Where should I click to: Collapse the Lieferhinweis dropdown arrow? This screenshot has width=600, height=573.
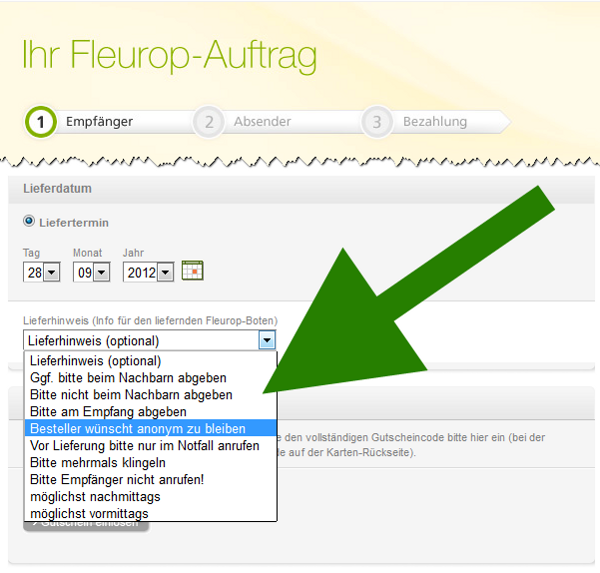267,340
